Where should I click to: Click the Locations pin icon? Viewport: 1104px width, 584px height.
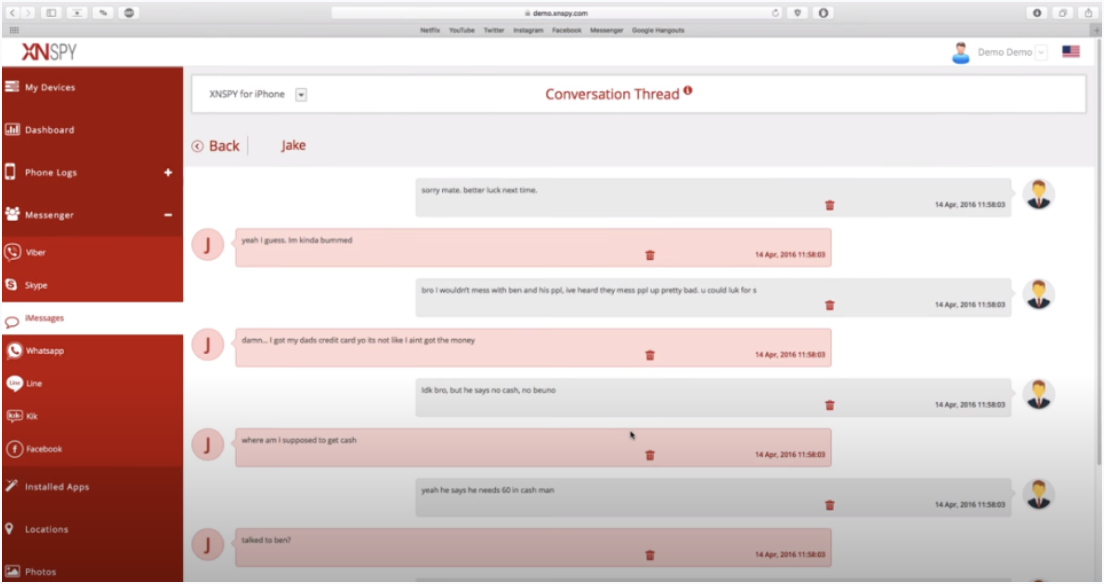(x=9, y=528)
